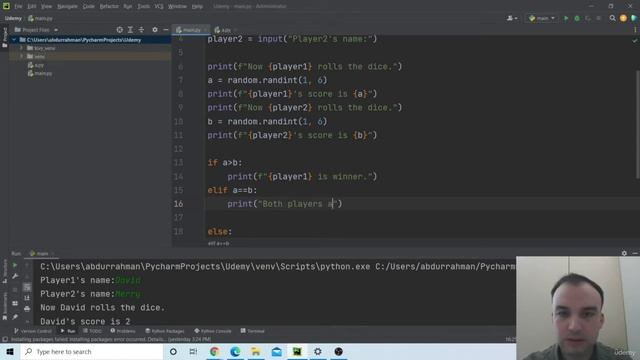Open the TODO tool window
The image size is (640, 360).
tap(92, 331)
